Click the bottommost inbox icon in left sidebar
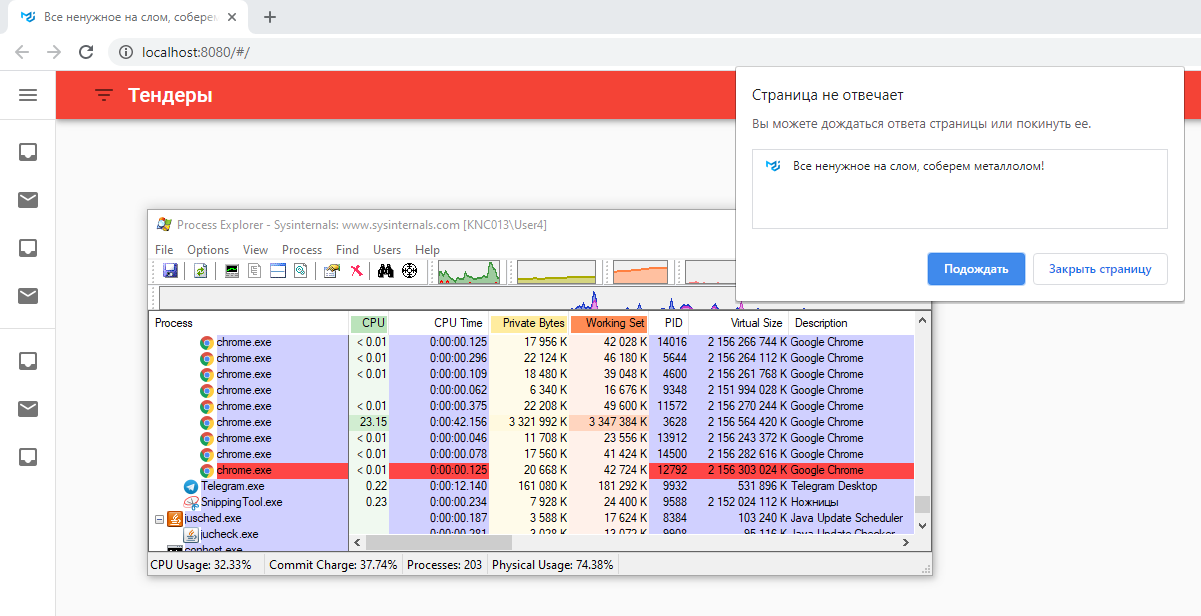Screen dimensions: 1201x616 [28, 457]
